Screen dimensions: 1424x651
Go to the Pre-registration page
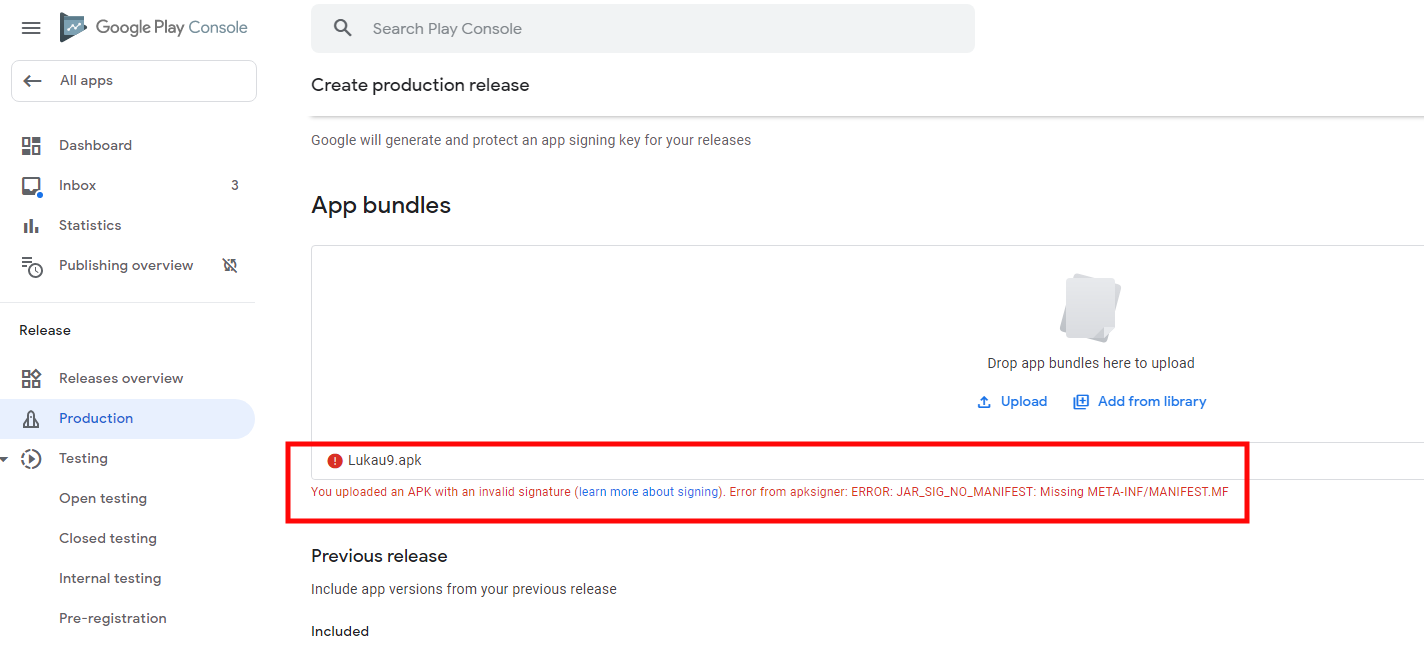point(113,618)
